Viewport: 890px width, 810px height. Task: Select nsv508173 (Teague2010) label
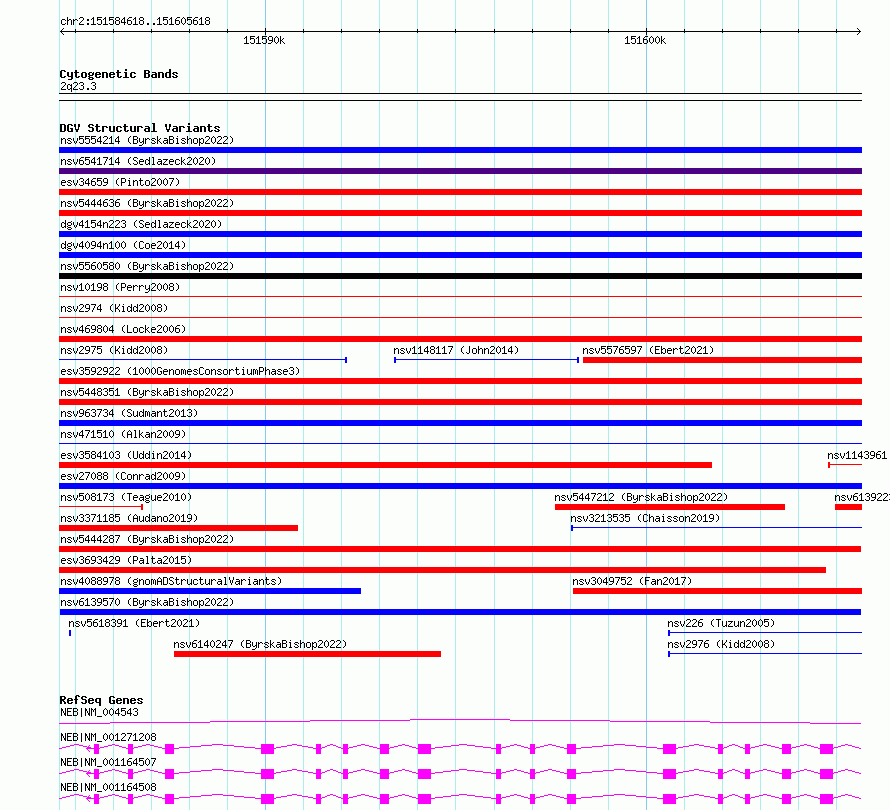[x=126, y=497]
